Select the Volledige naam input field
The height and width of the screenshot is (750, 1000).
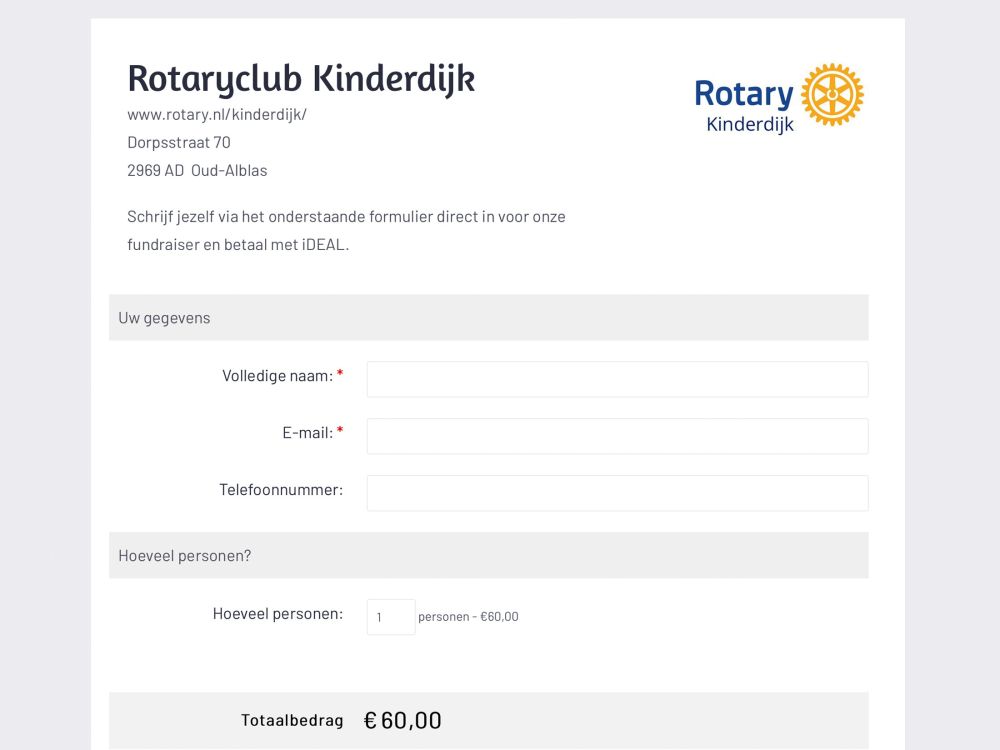coord(617,379)
